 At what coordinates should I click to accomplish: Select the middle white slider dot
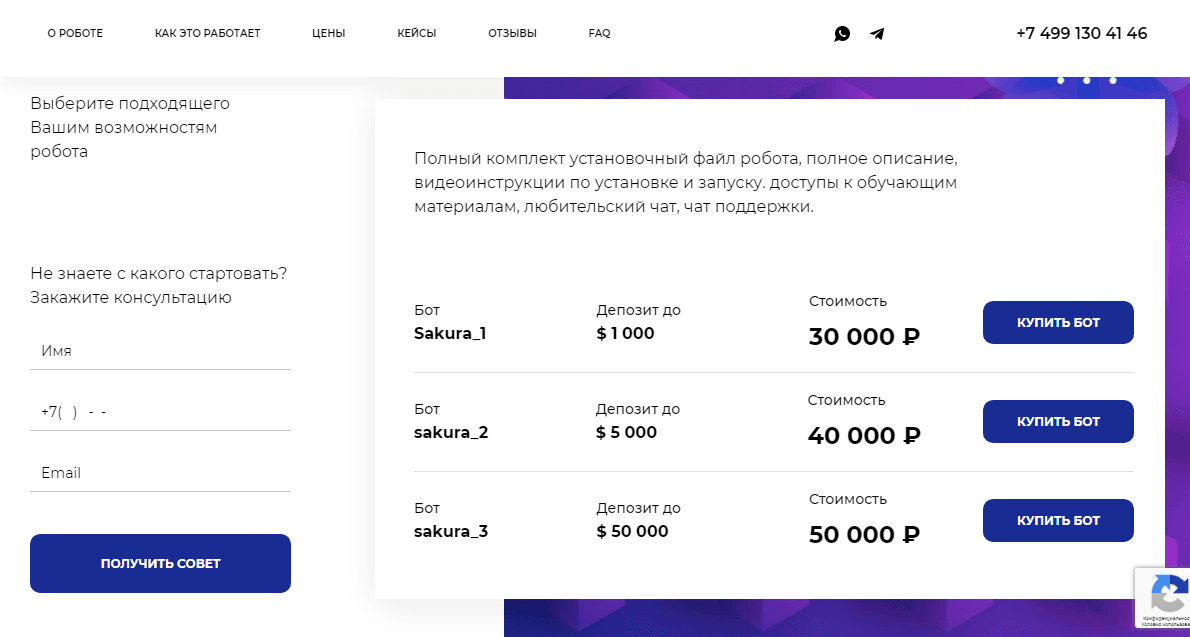coord(1087,80)
